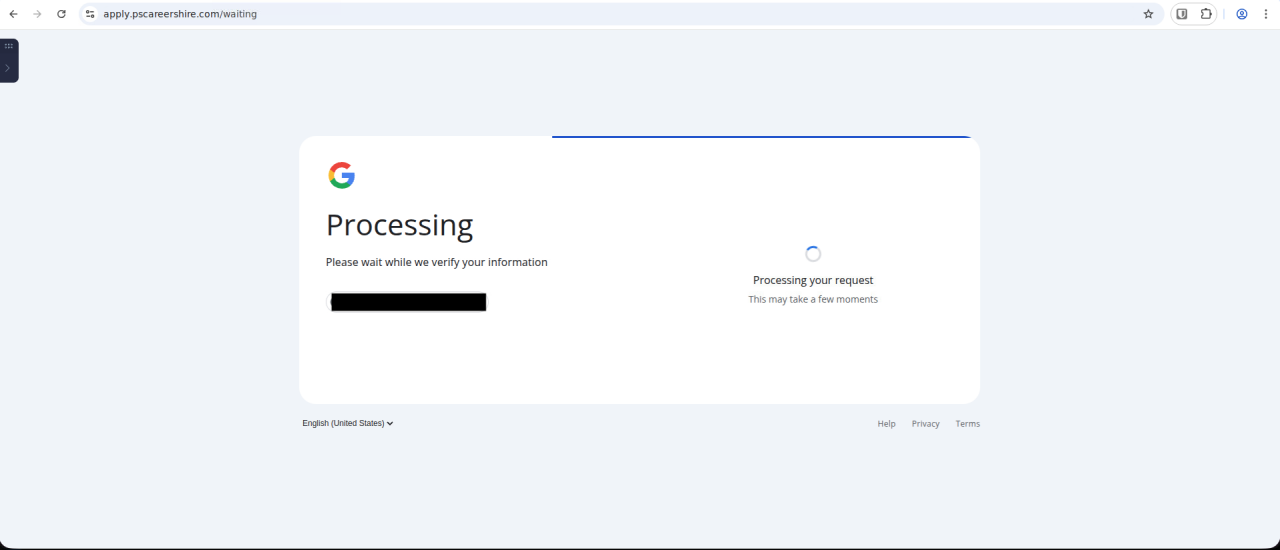1280x550 pixels.
Task: Open the Chrome profile avatar
Action: pos(1242,14)
